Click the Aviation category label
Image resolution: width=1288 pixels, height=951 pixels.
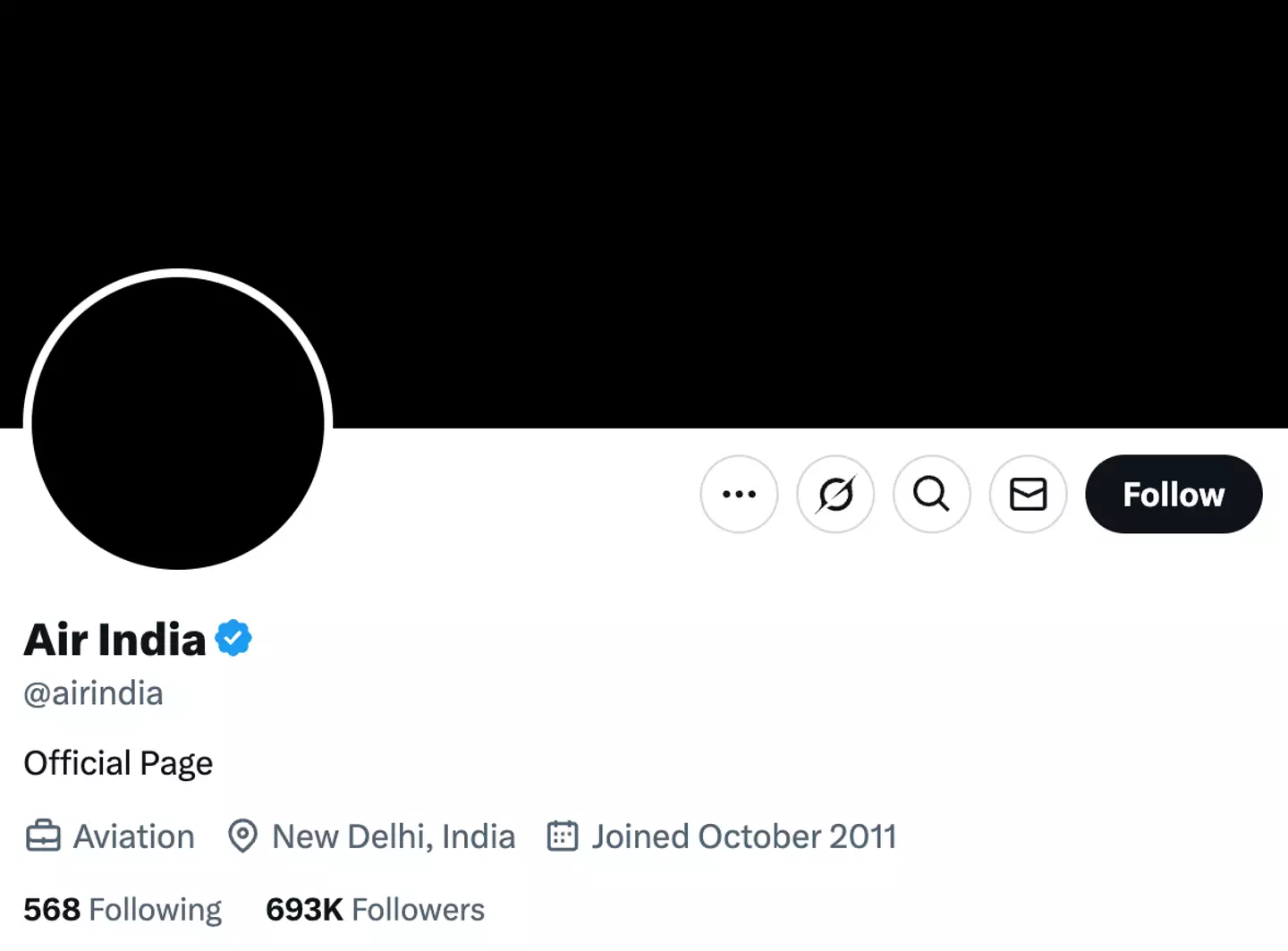point(133,836)
